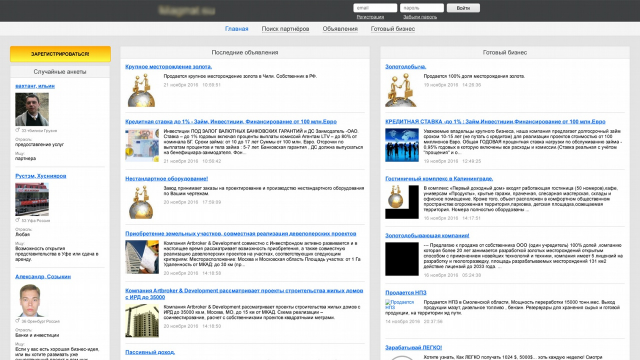Open Artbroker & Development жилых домов ad
Screen dimensions: 640x360
244,293
